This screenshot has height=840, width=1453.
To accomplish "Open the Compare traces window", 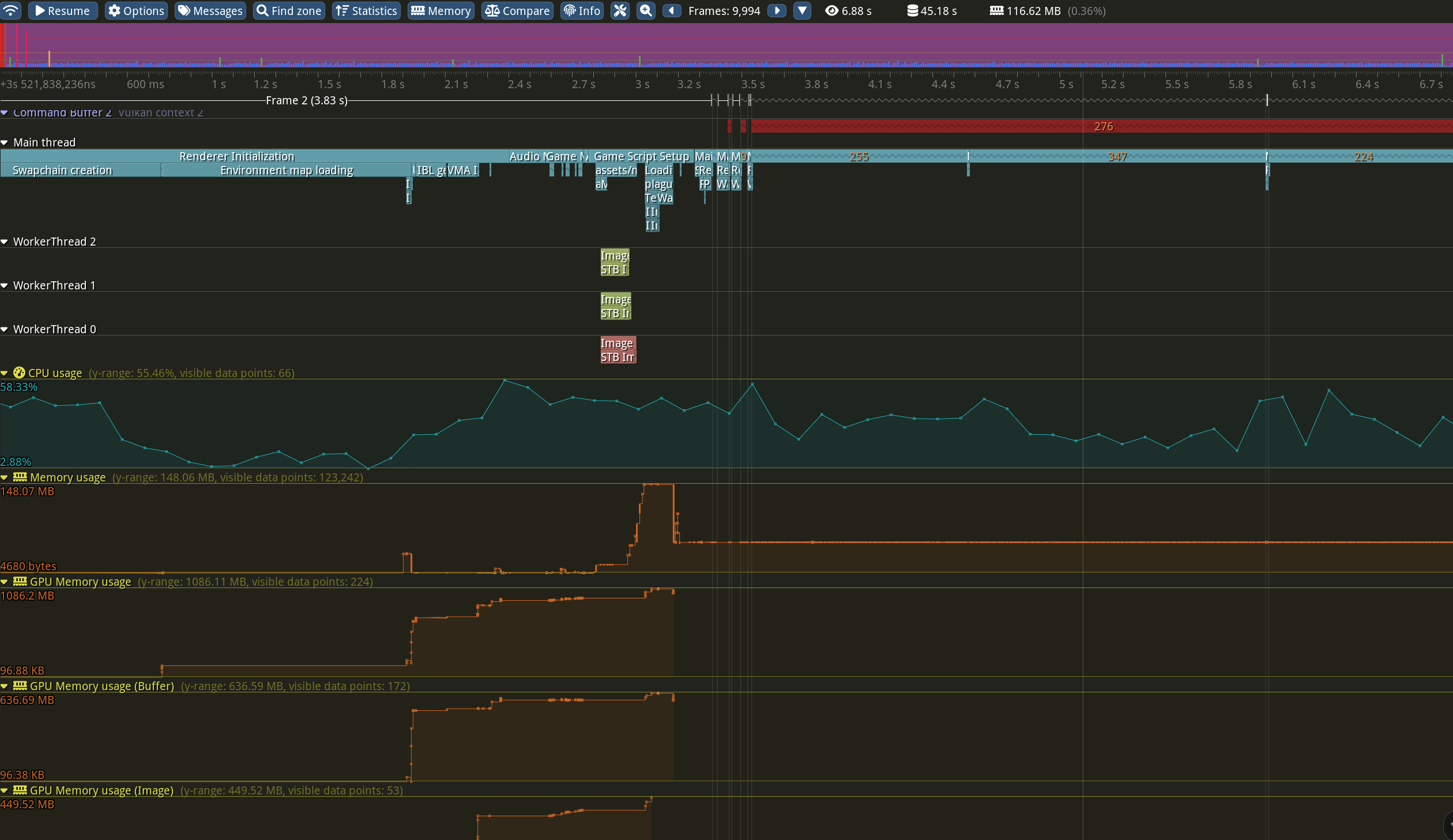I will point(517,10).
